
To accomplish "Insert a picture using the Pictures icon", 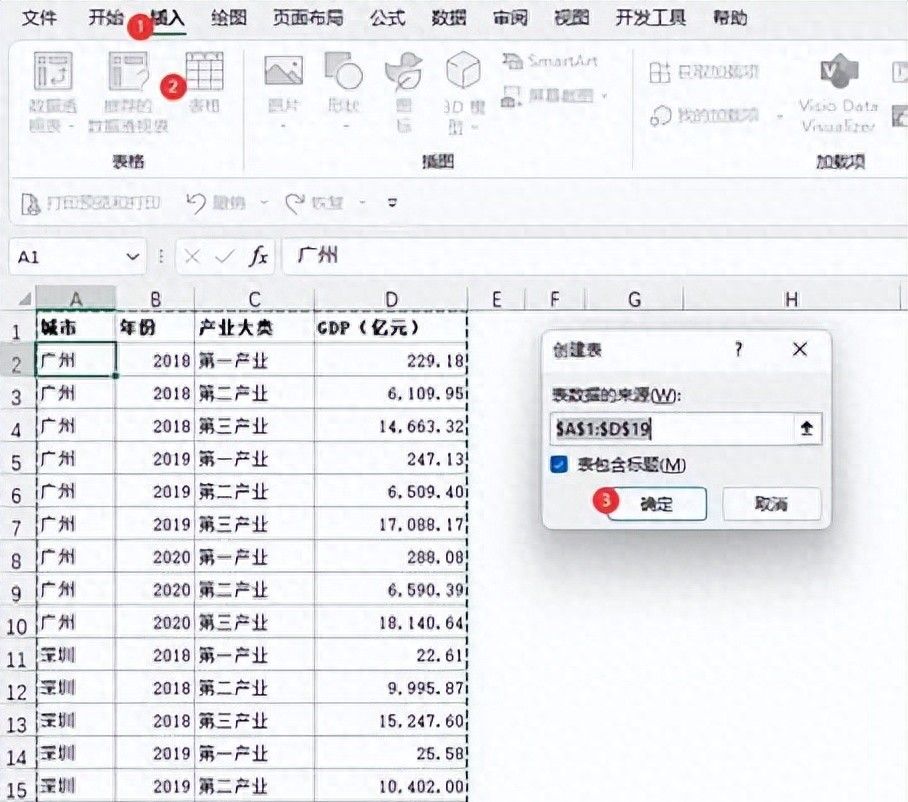I will (283, 72).
